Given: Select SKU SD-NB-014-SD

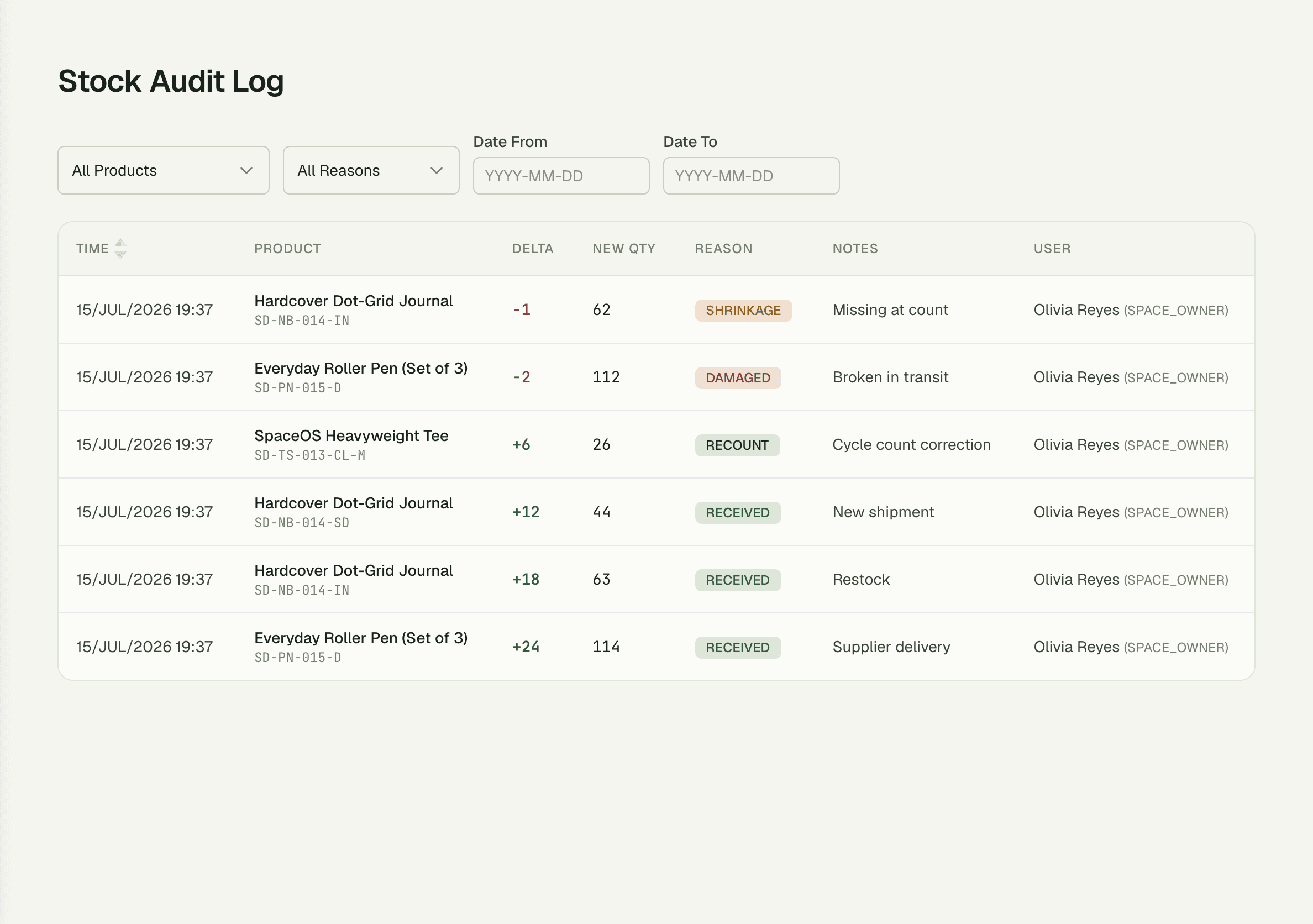Looking at the screenshot, I should tap(302, 523).
